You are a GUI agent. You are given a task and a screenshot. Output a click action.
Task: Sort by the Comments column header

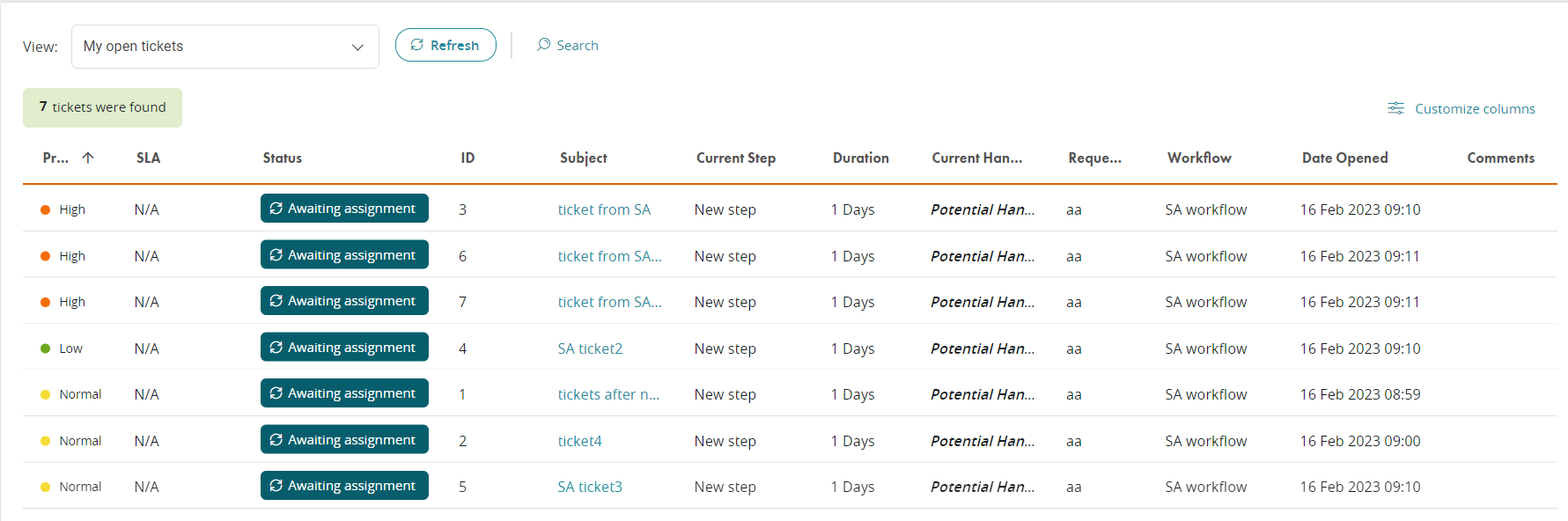click(1500, 158)
